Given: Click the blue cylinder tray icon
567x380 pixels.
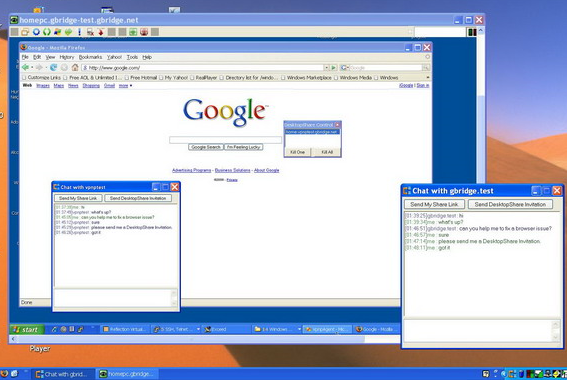Looking at the screenshot, I should tap(521, 374).
